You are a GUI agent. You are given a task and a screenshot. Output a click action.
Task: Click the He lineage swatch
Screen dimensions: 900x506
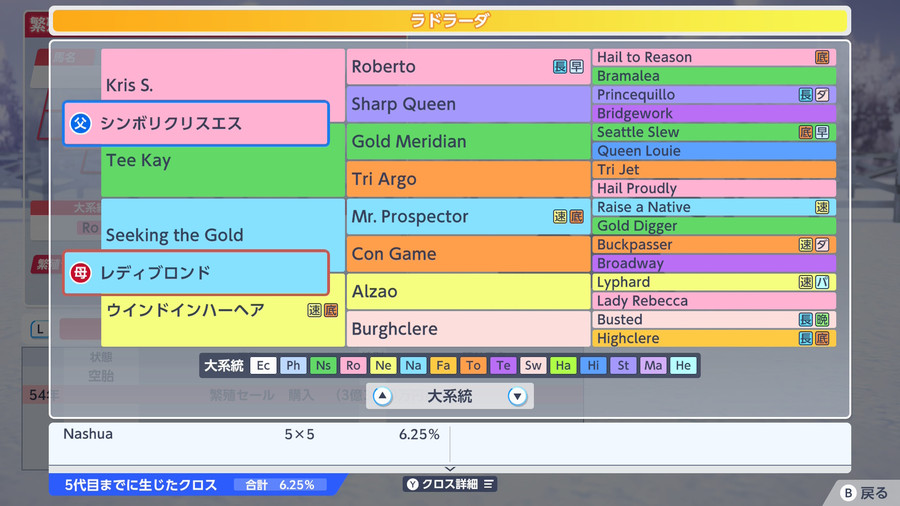(x=683, y=365)
